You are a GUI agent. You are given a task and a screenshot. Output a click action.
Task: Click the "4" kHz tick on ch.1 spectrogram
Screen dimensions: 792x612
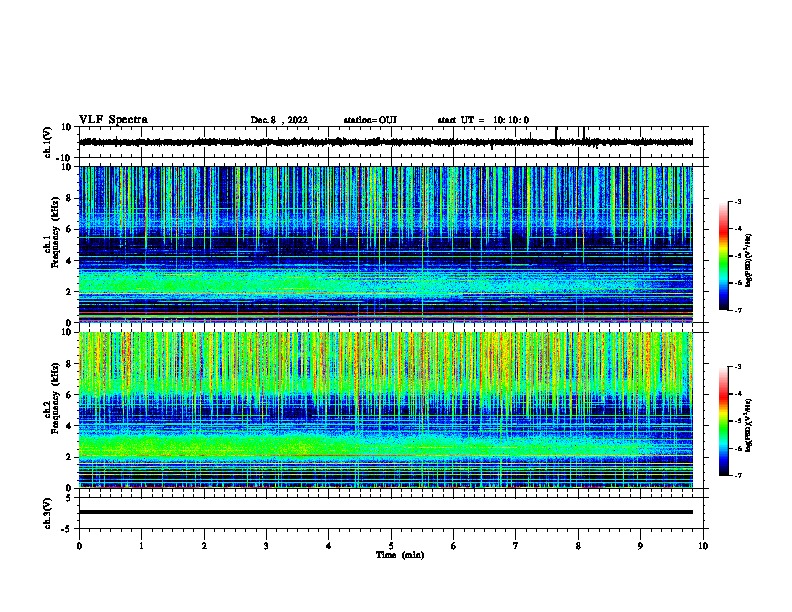click(x=69, y=261)
